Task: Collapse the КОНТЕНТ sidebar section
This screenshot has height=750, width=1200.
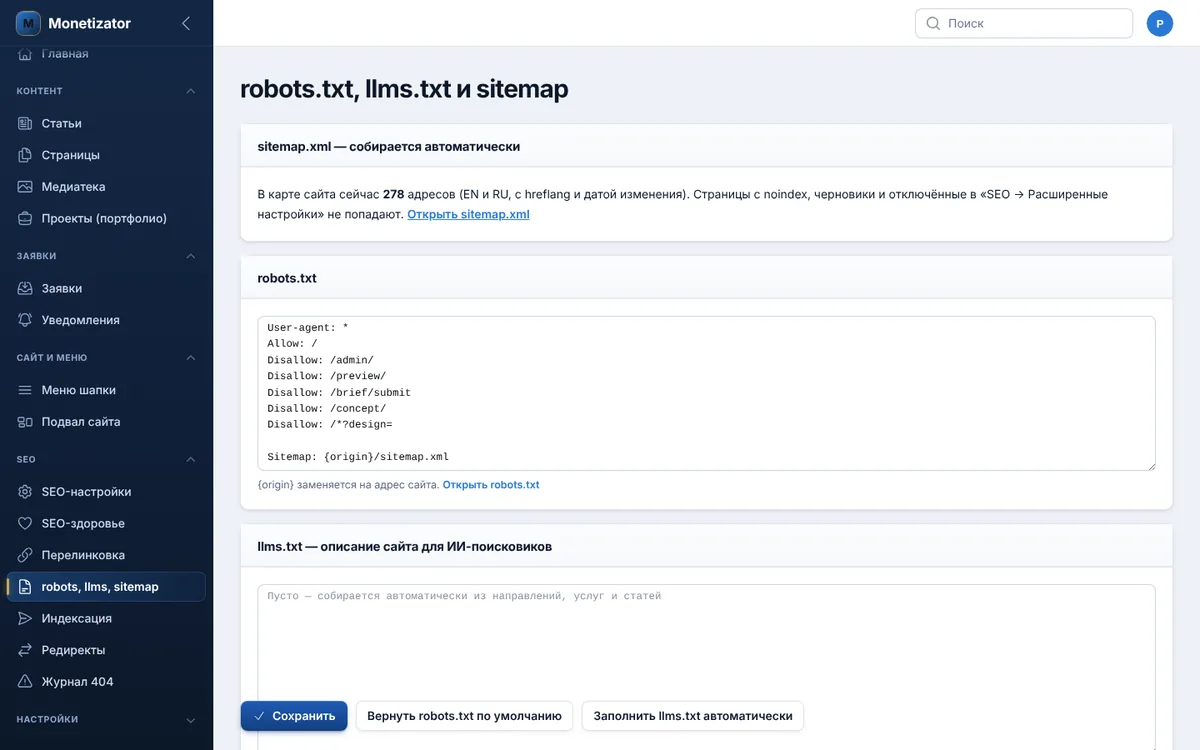Action: [x=191, y=91]
